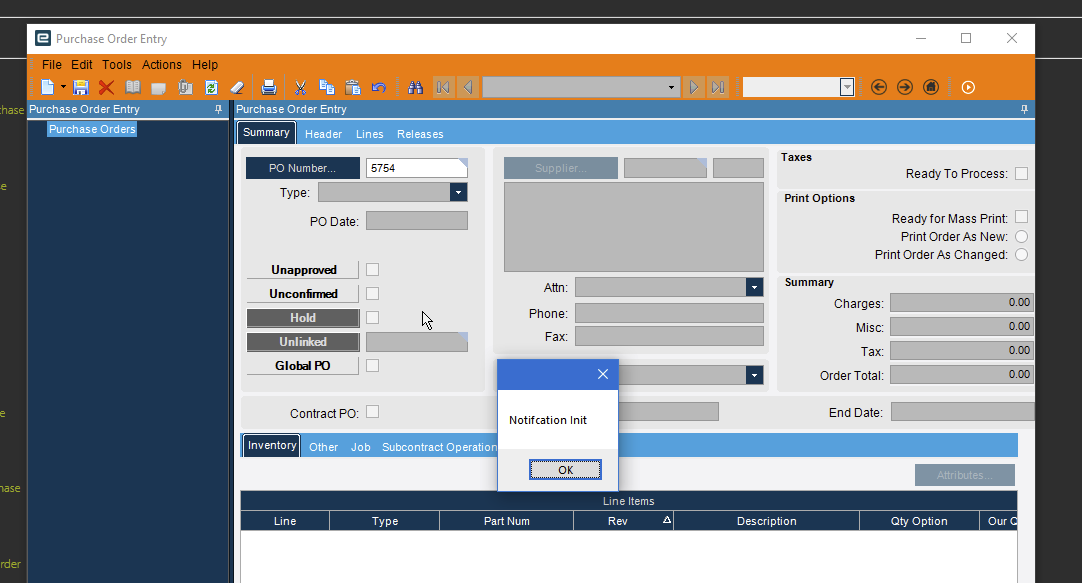Open the Help menu
This screenshot has width=1082, height=583.
point(205,65)
